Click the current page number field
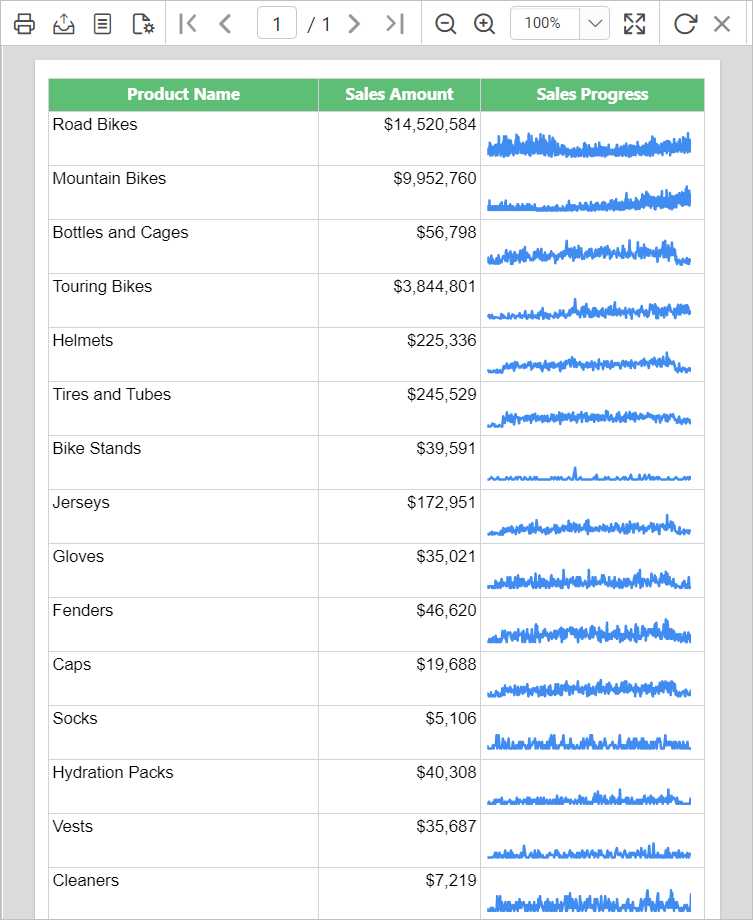The image size is (753, 920). coord(276,23)
